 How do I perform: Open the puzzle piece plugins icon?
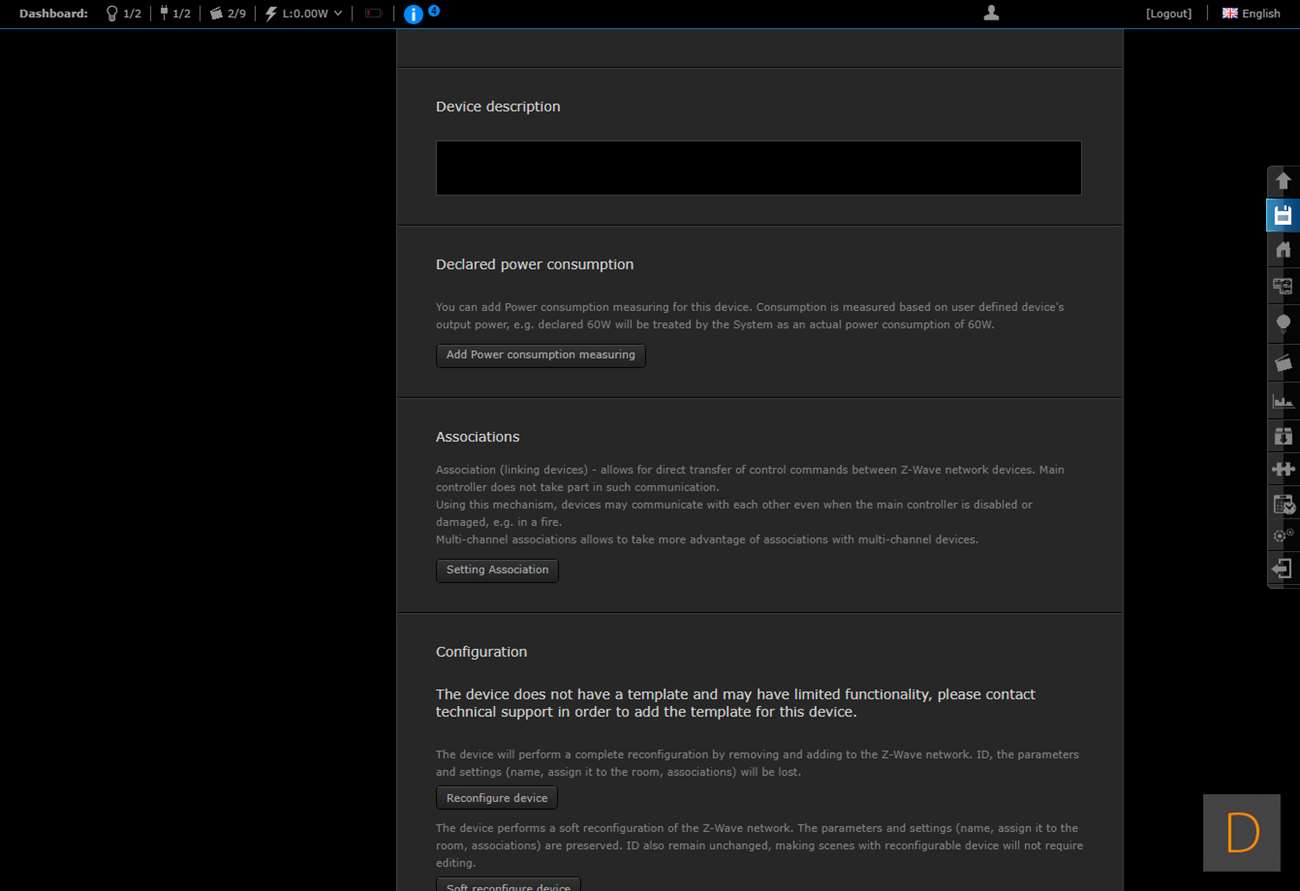pos(1283,469)
